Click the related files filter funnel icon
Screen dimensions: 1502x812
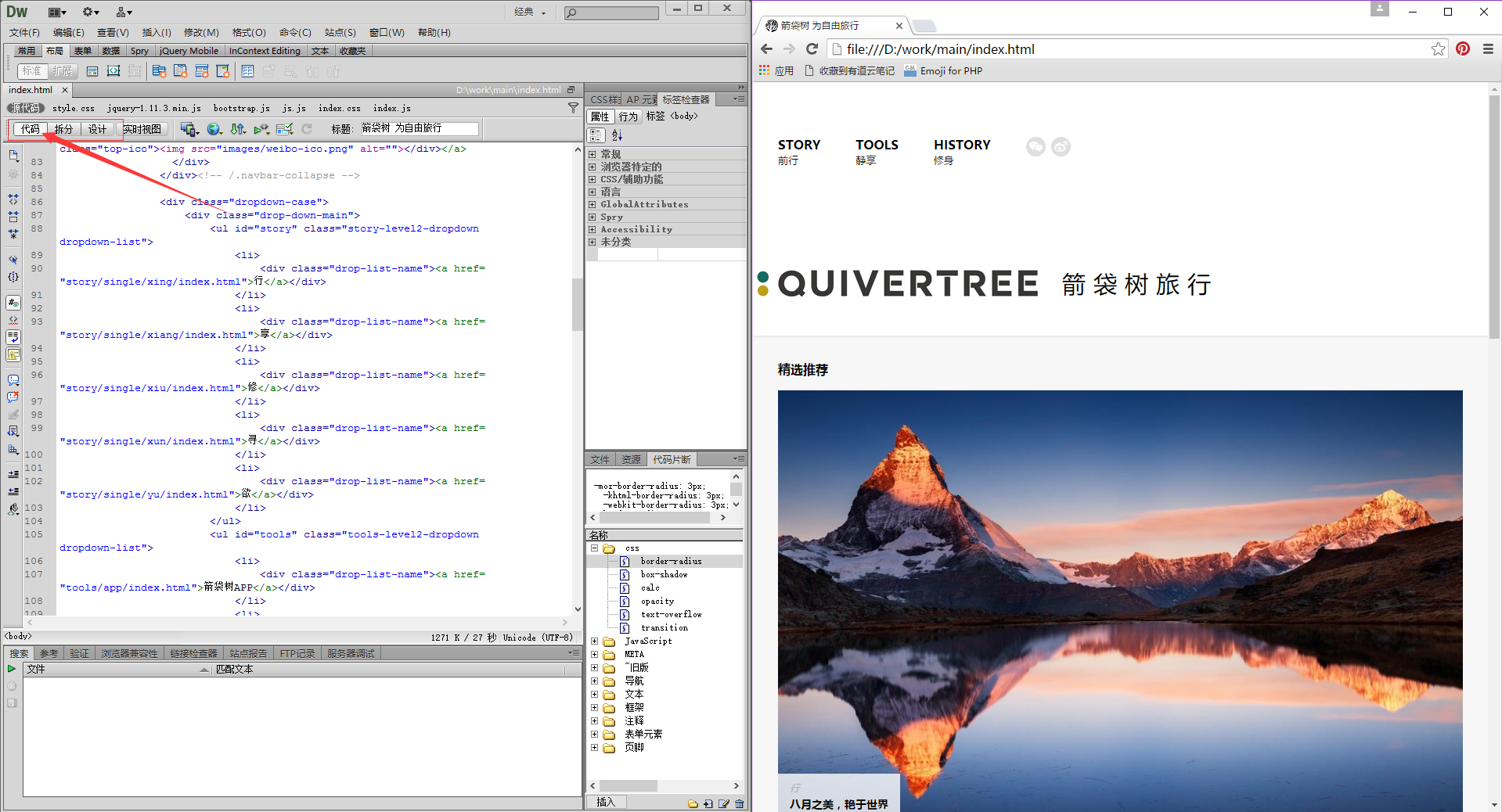coord(573,108)
